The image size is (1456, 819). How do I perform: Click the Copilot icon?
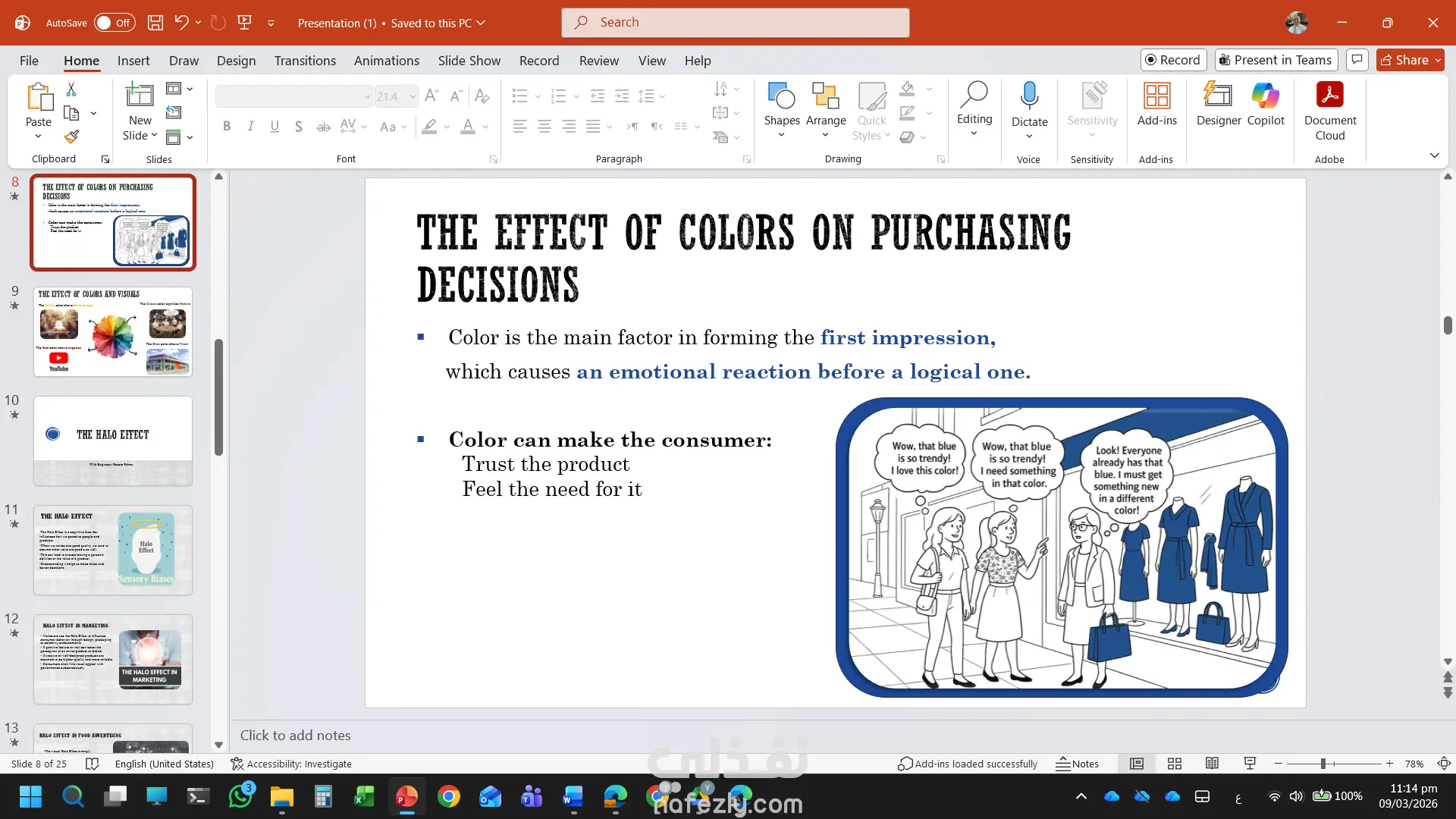pyautogui.click(x=1265, y=104)
